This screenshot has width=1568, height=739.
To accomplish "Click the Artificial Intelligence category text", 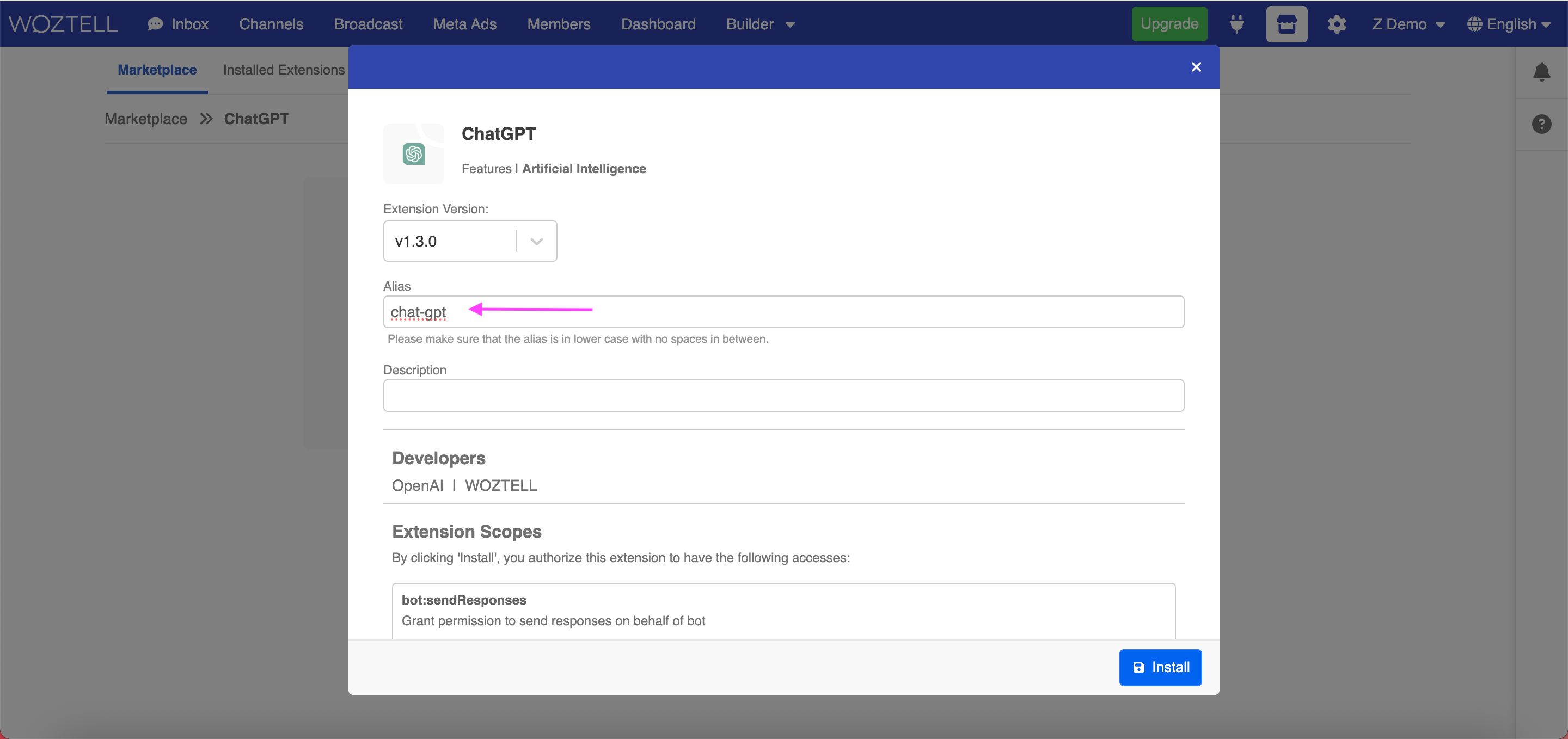I will click(584, 169).
